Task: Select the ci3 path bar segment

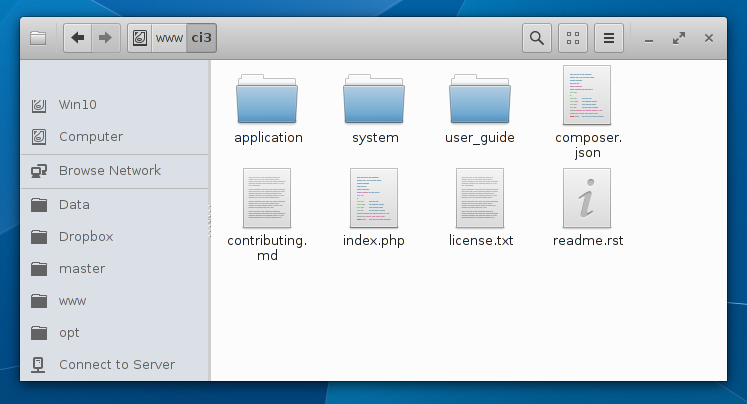Action: (x=201, y=39)
